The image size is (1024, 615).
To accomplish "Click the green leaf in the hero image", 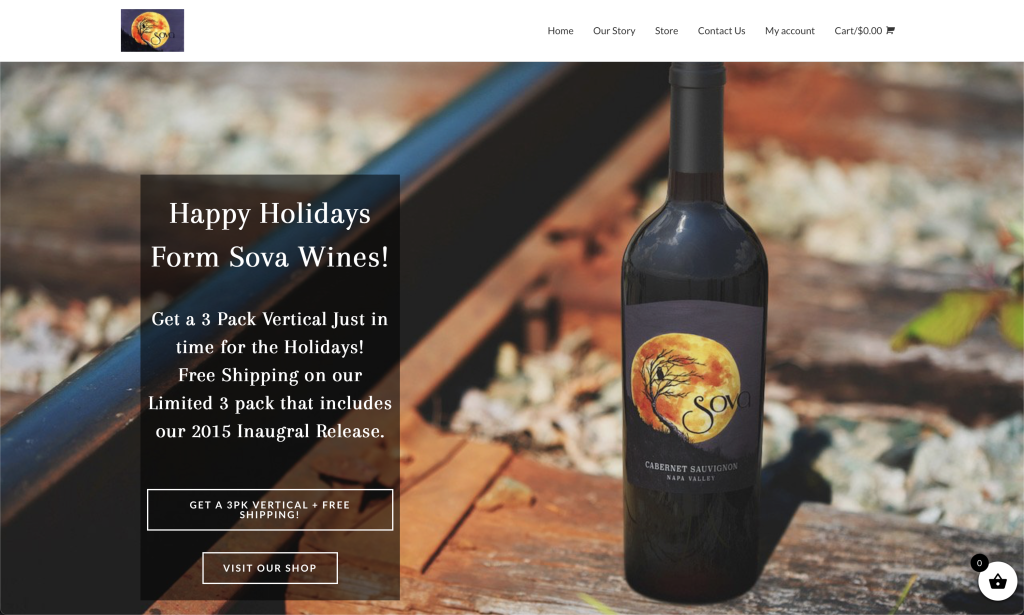I will (x=960, y=317).
